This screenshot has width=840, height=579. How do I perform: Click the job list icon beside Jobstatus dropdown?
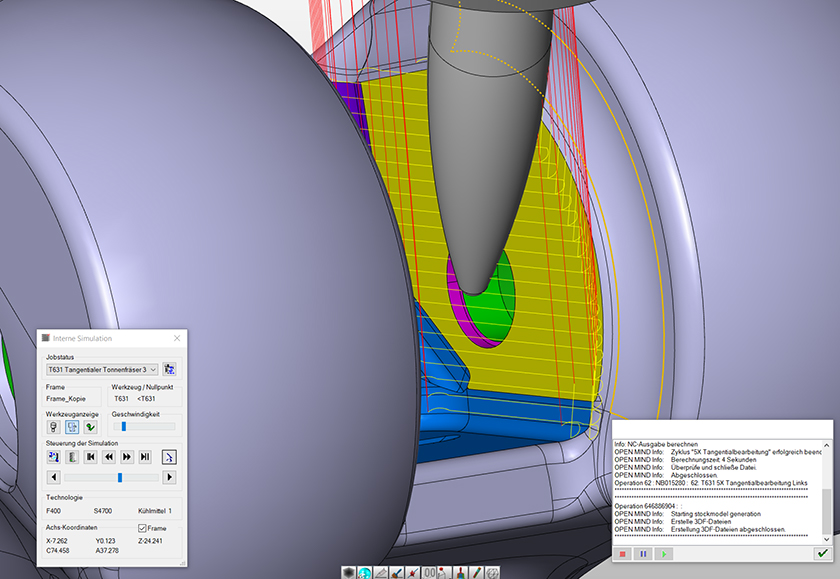pos(169,369)
